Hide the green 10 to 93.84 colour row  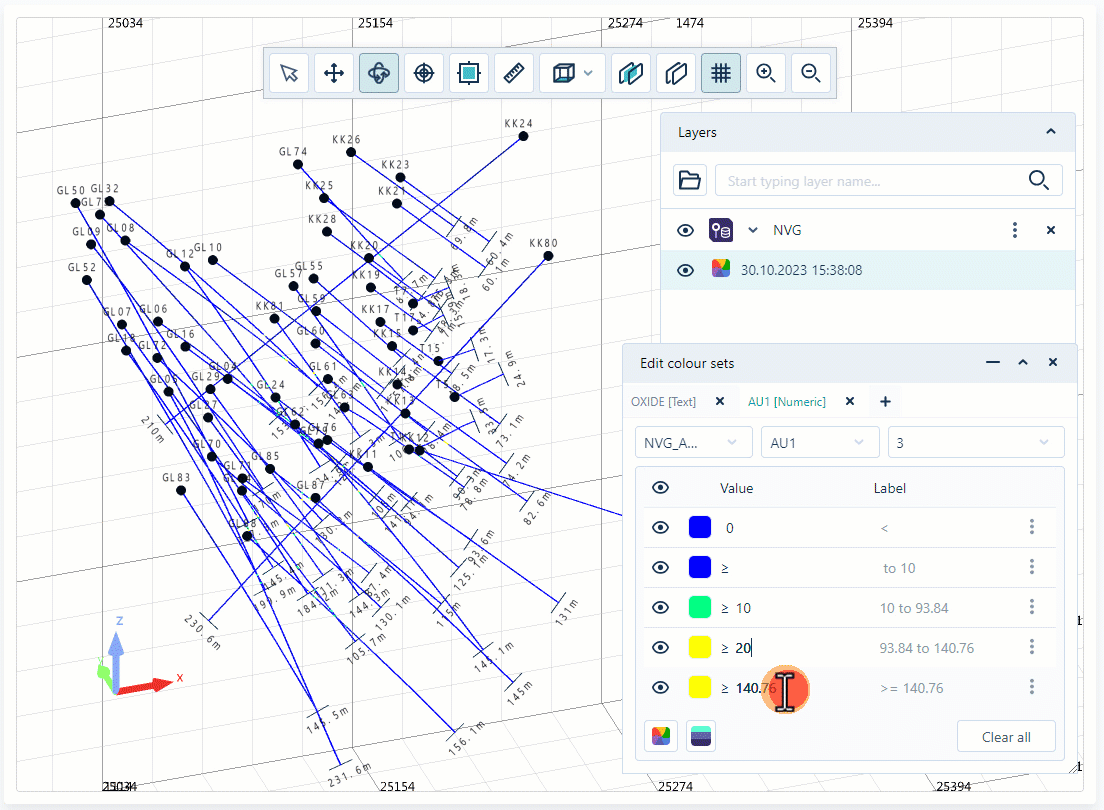pyautogui.click(x=660, y=607)
